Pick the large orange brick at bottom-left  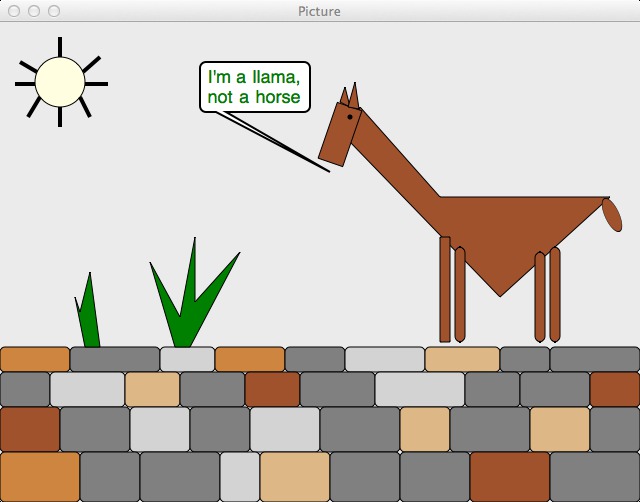[40, 476]
